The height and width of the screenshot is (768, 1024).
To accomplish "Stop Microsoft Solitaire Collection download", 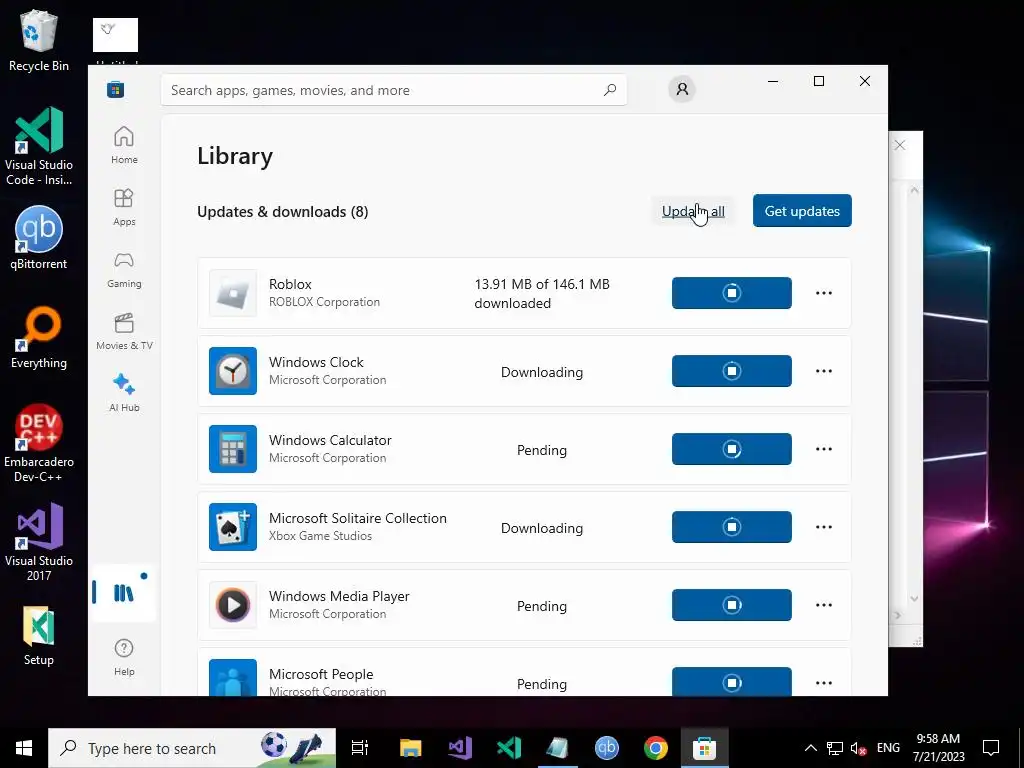I will pos(731,527).
